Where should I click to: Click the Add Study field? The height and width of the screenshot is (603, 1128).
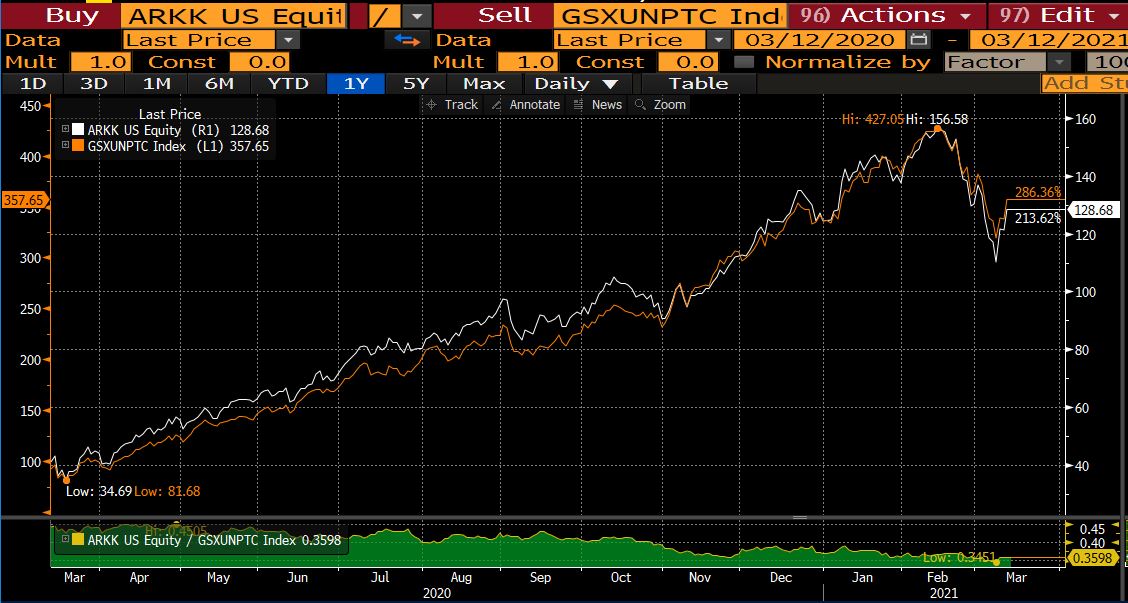click(1084, 83)
